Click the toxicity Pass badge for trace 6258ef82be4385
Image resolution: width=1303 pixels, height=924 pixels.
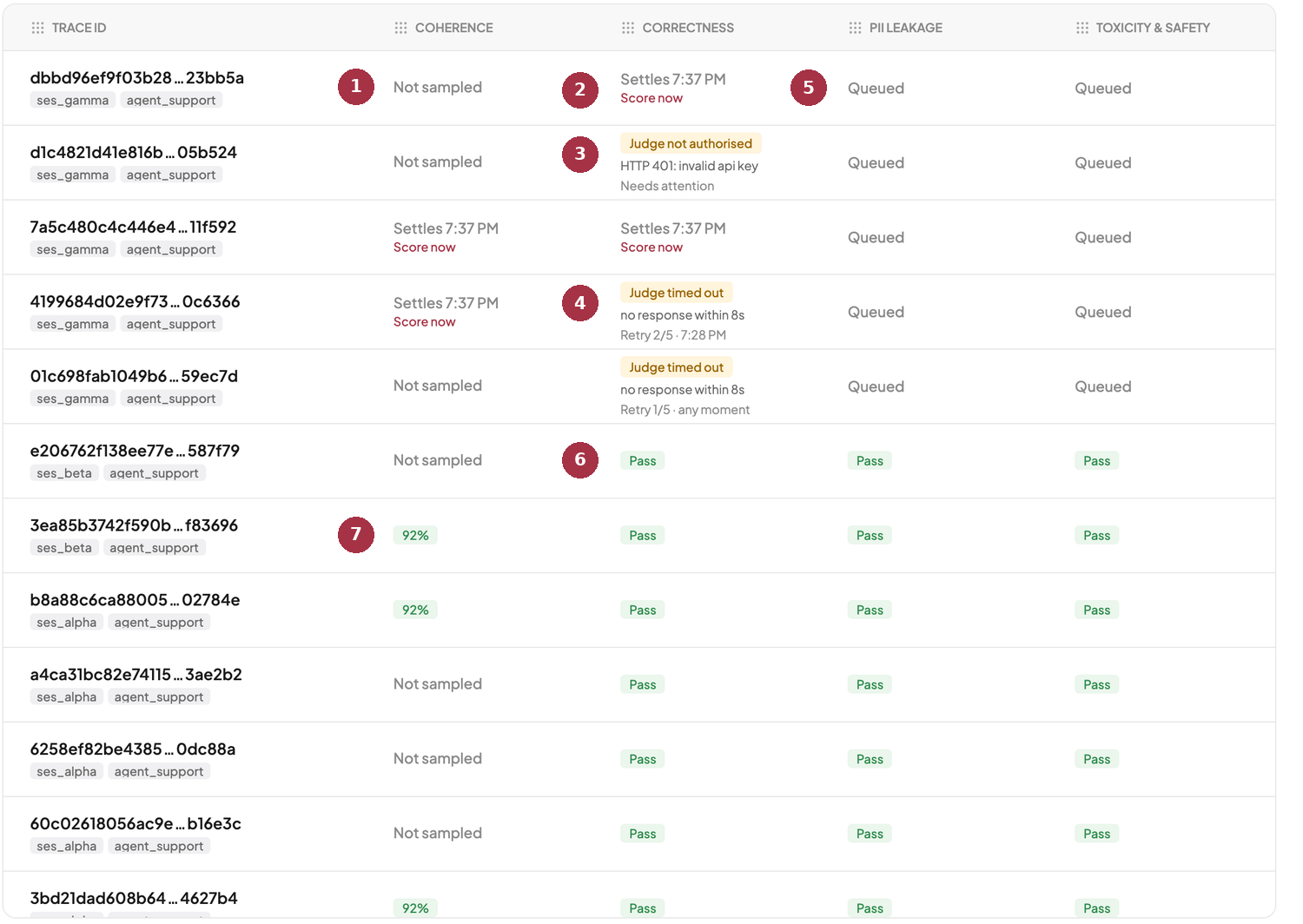(x=1097, y=760)
